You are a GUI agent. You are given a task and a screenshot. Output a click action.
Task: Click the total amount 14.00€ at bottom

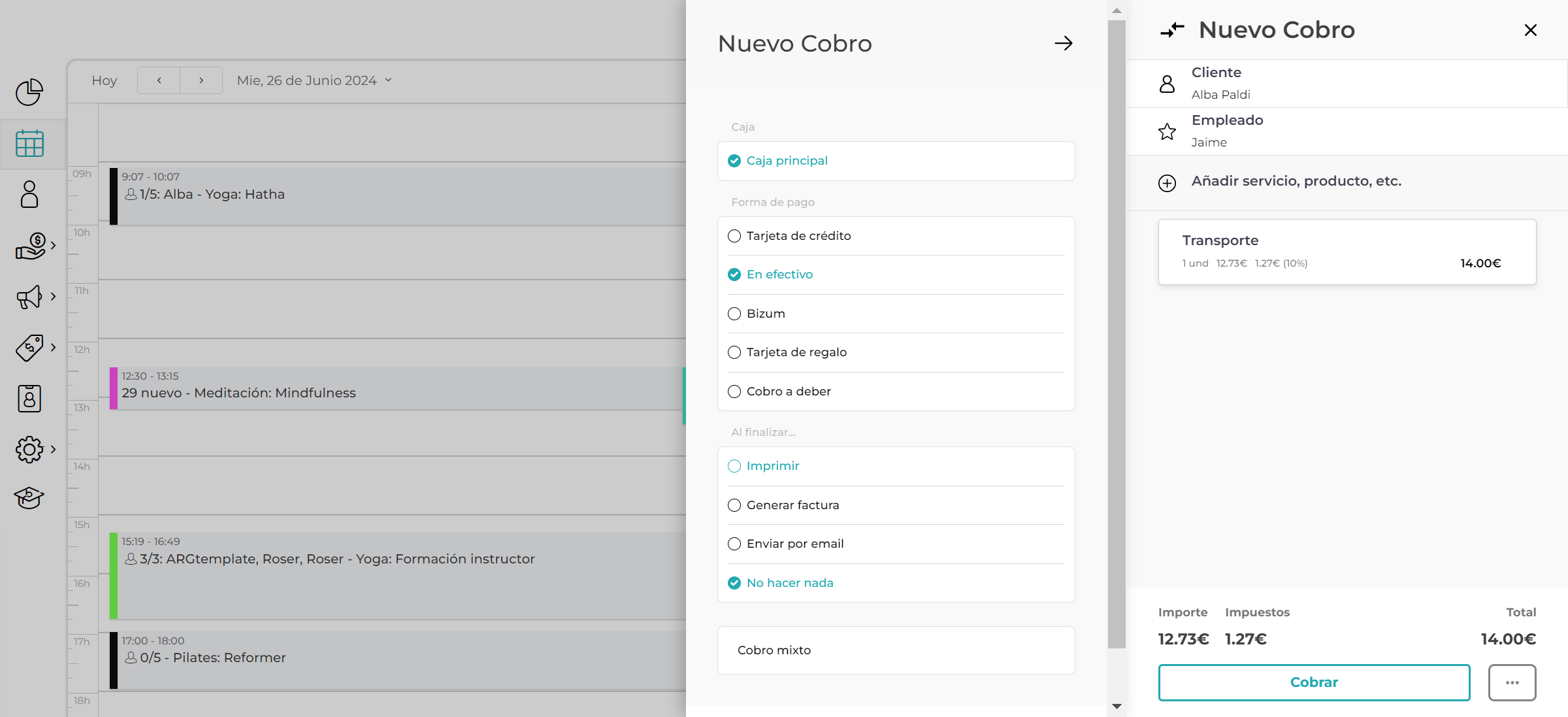click(1508, 639)
